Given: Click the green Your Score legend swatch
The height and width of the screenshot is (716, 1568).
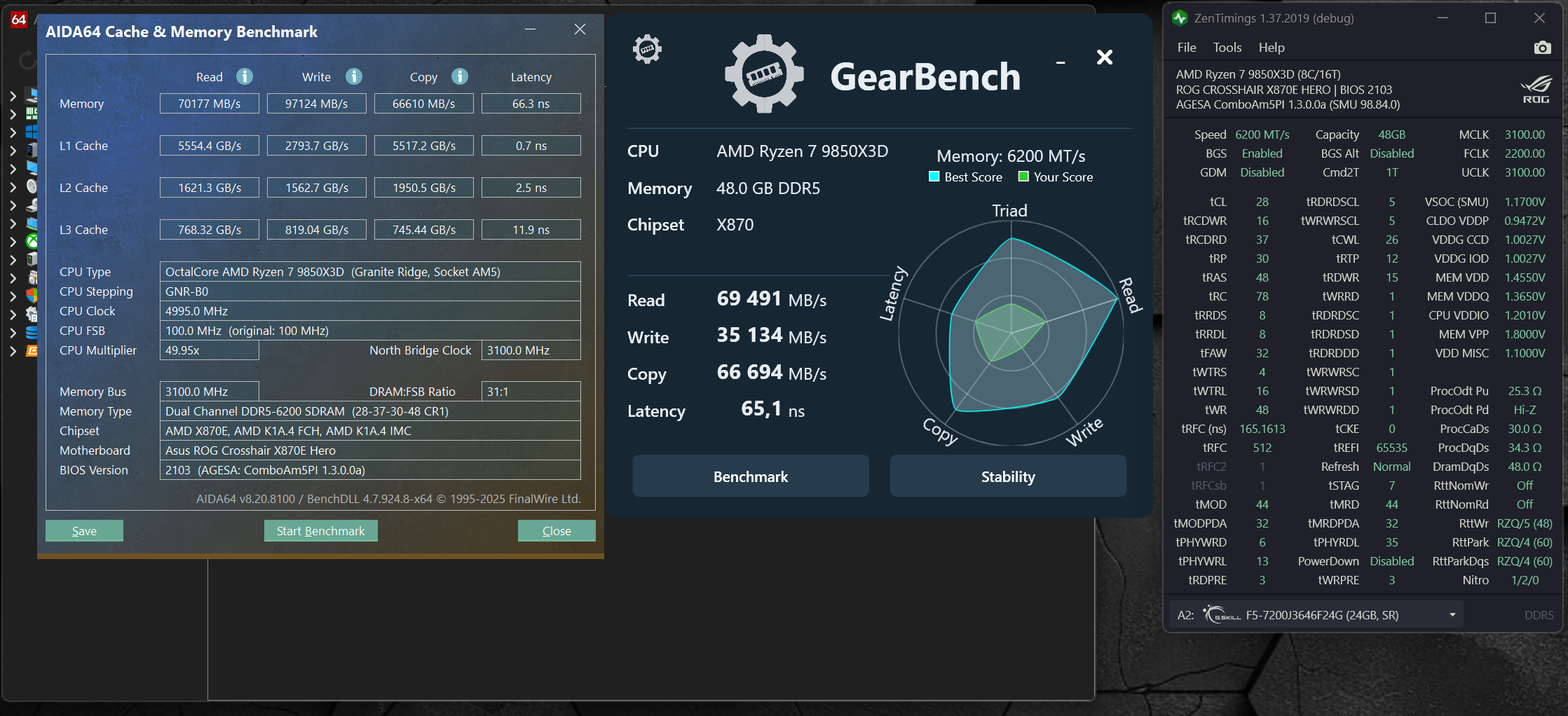Looking at the screenshot, I should 1023,177.
